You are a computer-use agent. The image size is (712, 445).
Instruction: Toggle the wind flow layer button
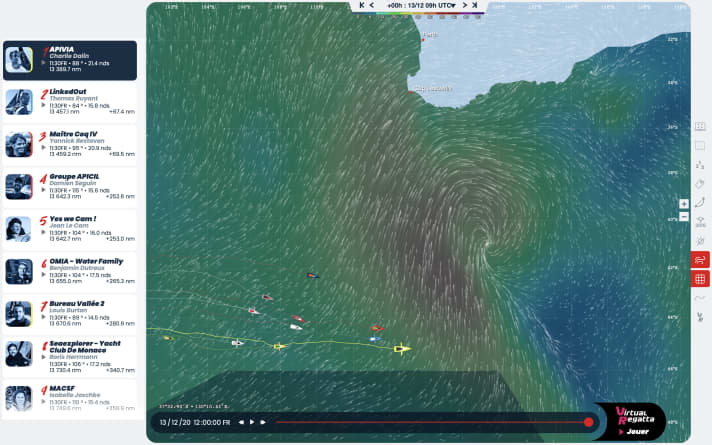700,260
